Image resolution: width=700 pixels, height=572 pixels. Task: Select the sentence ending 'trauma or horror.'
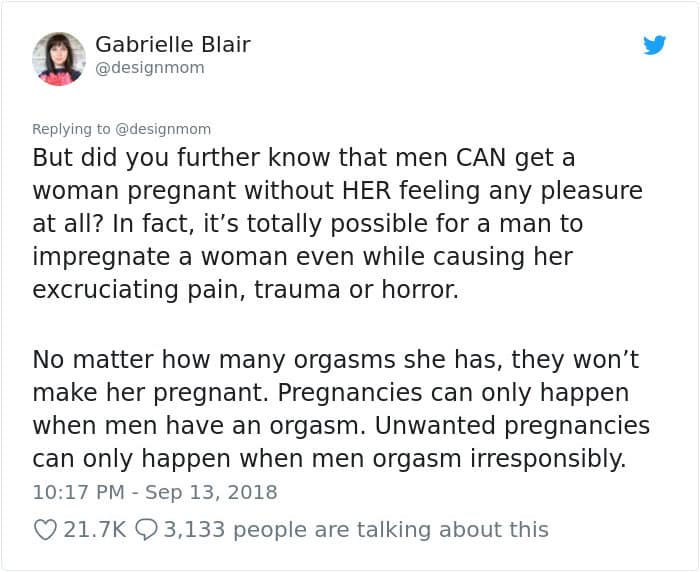point(308,256)
